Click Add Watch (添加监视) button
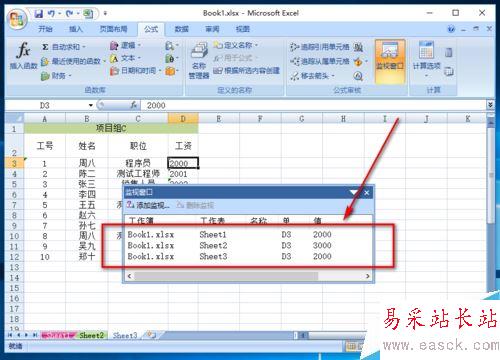This screenshot has height=360, width=500. [148, 205]
